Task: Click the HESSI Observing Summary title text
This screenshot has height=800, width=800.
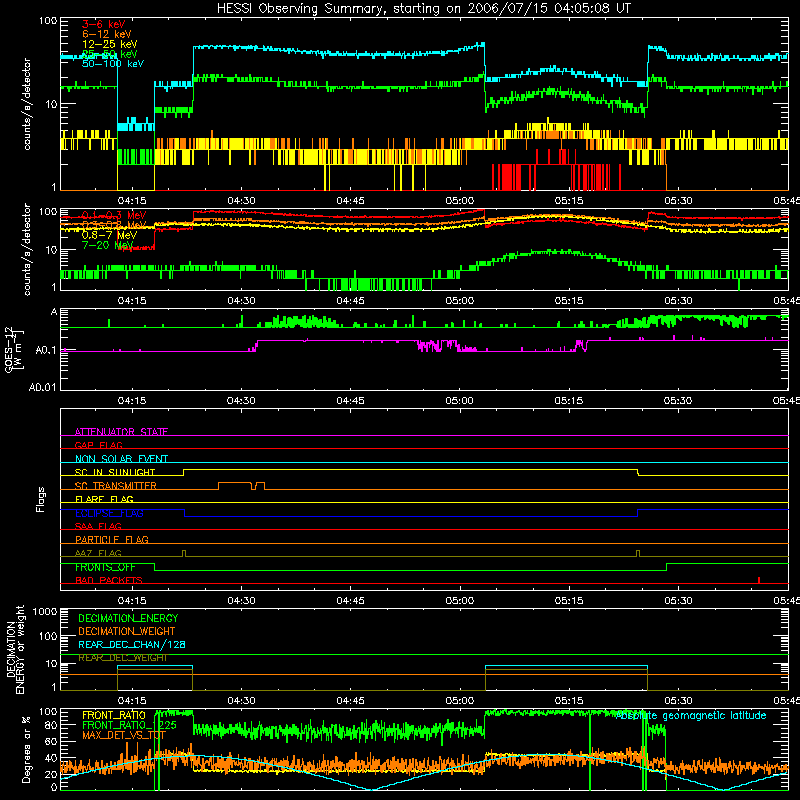Action: coord(423,9)
